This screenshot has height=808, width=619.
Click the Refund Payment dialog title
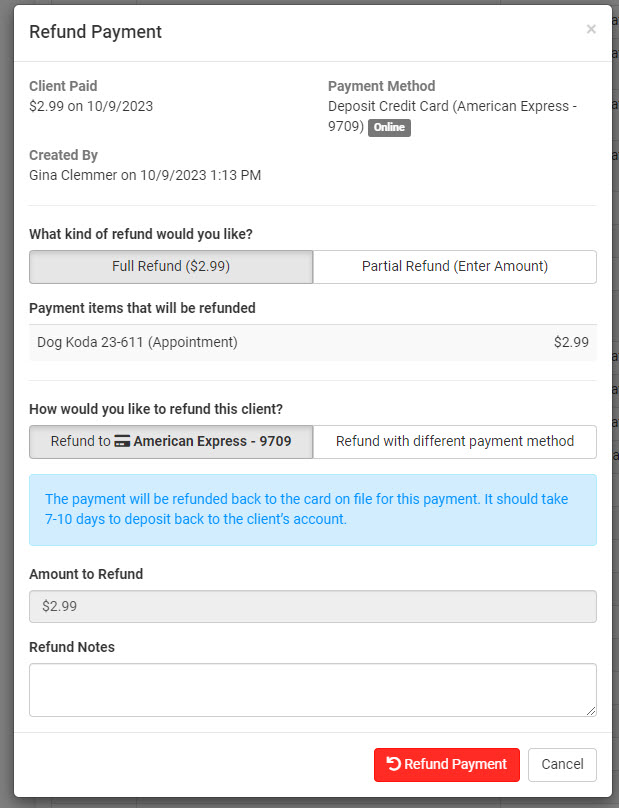pyautogui.click(x=95, y=32)
